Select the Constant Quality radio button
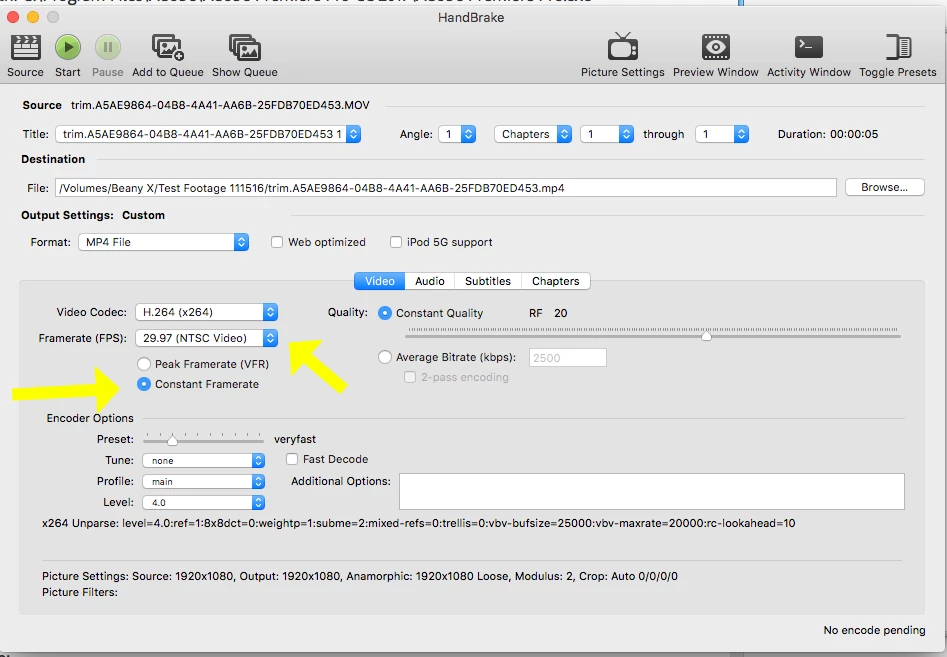 385,313
